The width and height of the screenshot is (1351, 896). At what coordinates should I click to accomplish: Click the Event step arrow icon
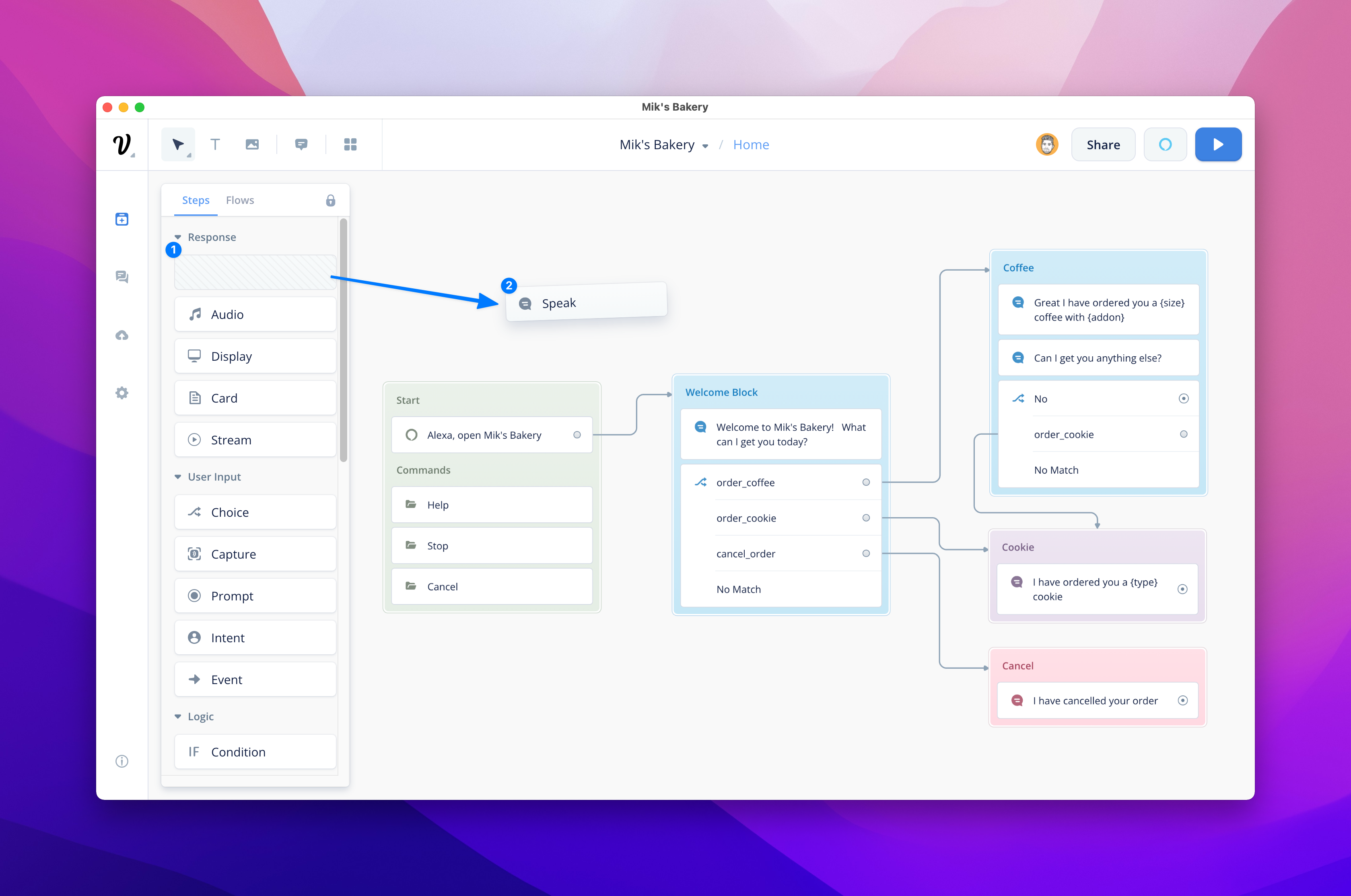pyautogui.click(x=194, y=679)
